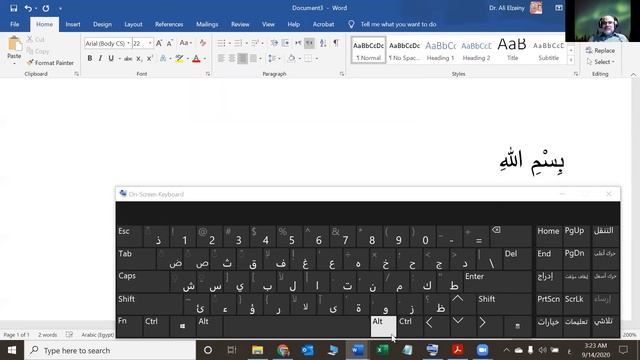Switch to the Insert tab
The height and width of the screenshot is (360, 640).
pos(73,24)
